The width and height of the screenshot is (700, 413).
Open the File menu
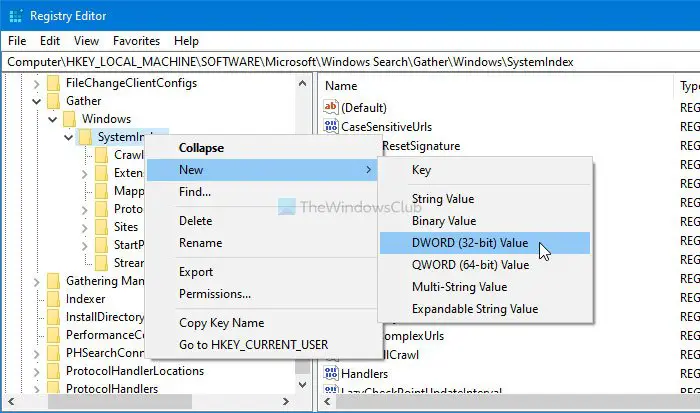17,41
